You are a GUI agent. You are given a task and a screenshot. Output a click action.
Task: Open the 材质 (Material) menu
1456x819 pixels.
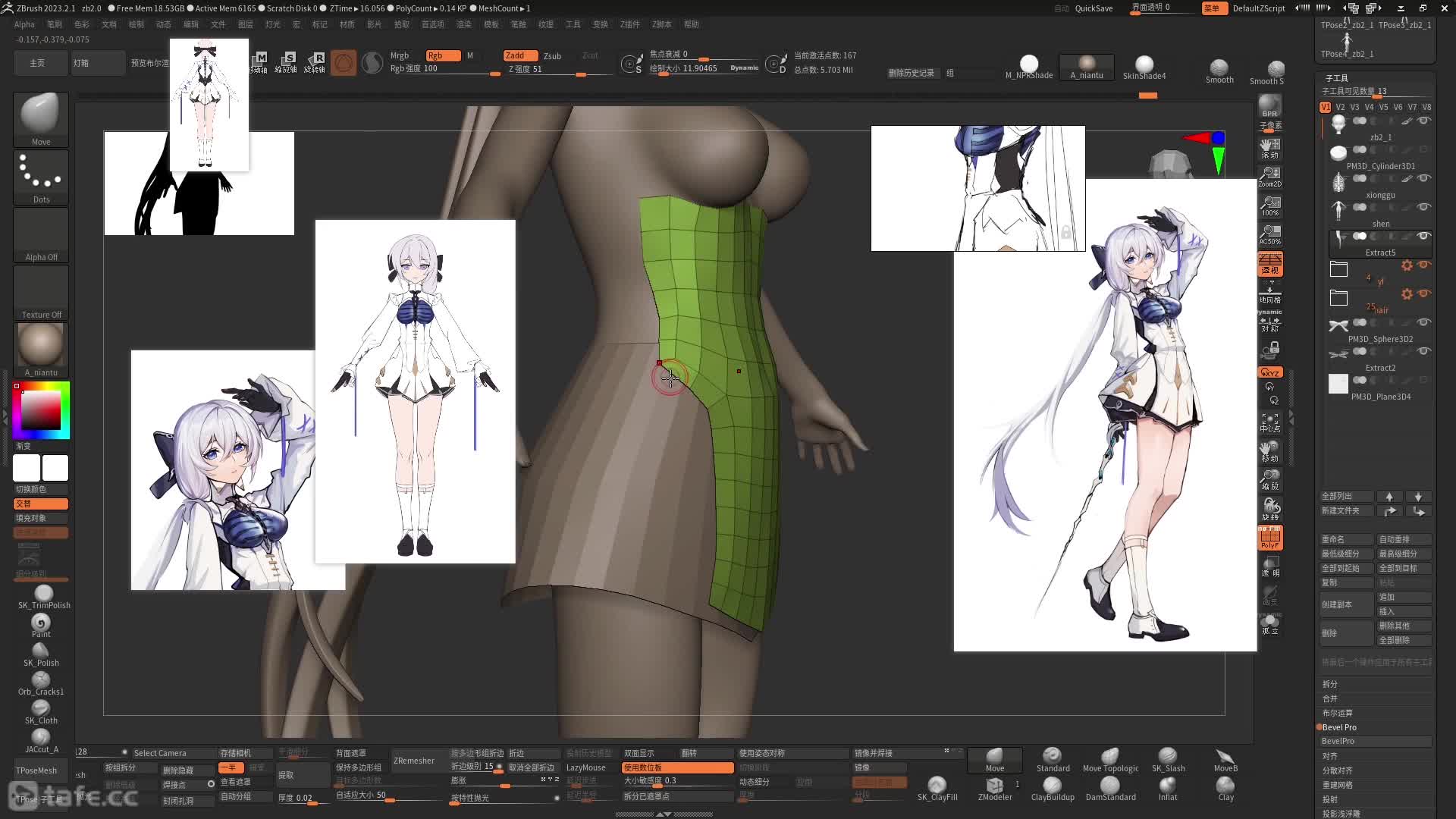(x=347, y=24)
